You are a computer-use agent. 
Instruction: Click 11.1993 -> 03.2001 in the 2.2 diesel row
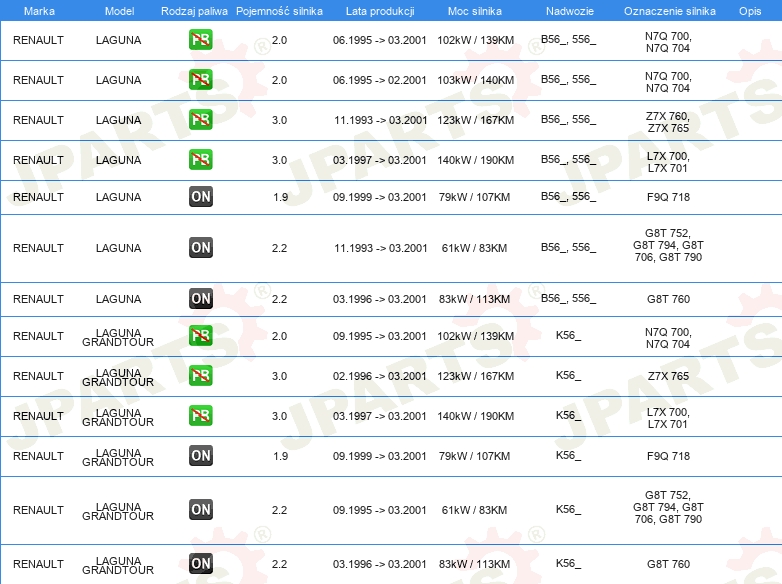coord(381,248)
